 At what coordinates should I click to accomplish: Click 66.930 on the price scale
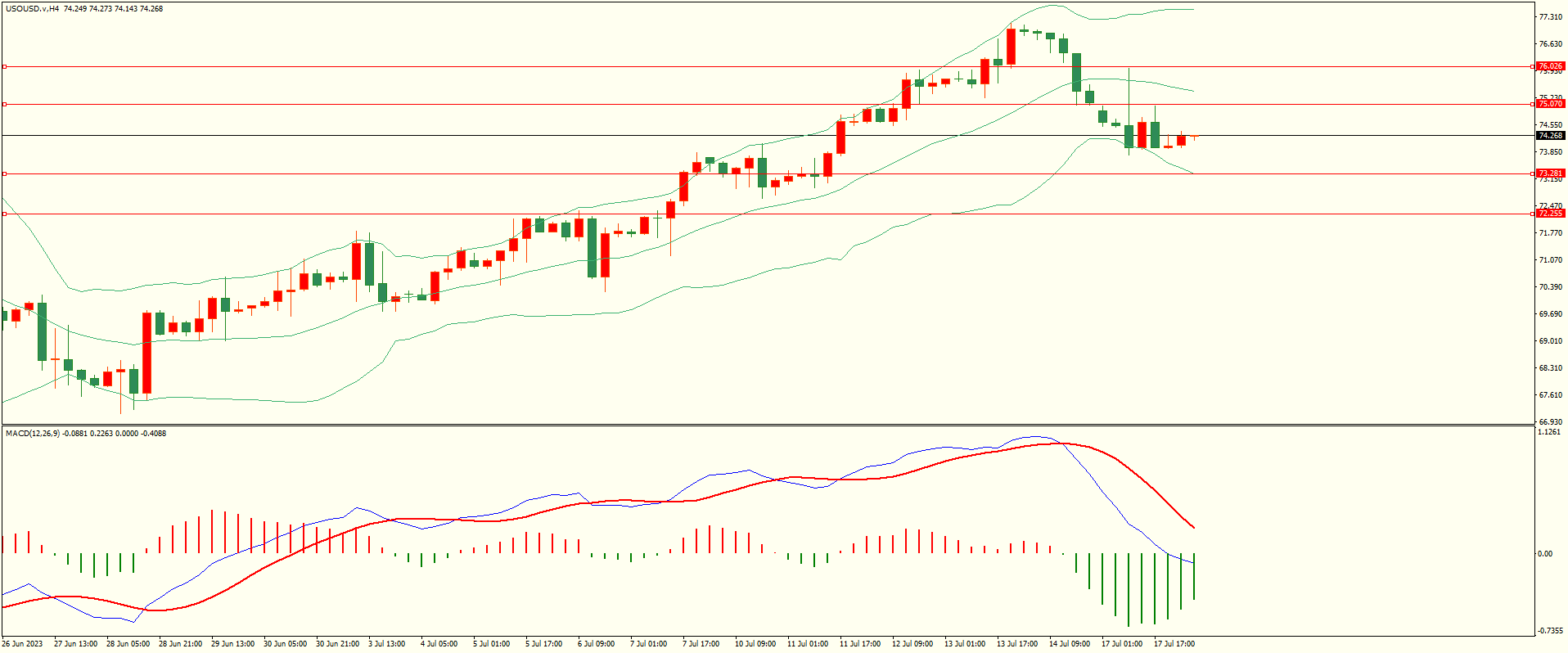pyautogui.click(x=1550, y=422)
